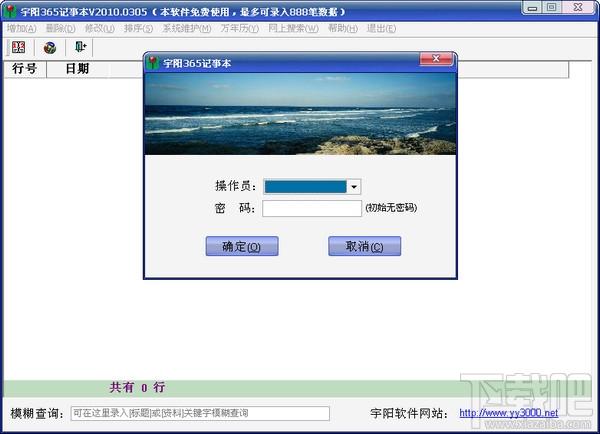
Task: Click the 退出(E) menu item
Action: (381, 28)
